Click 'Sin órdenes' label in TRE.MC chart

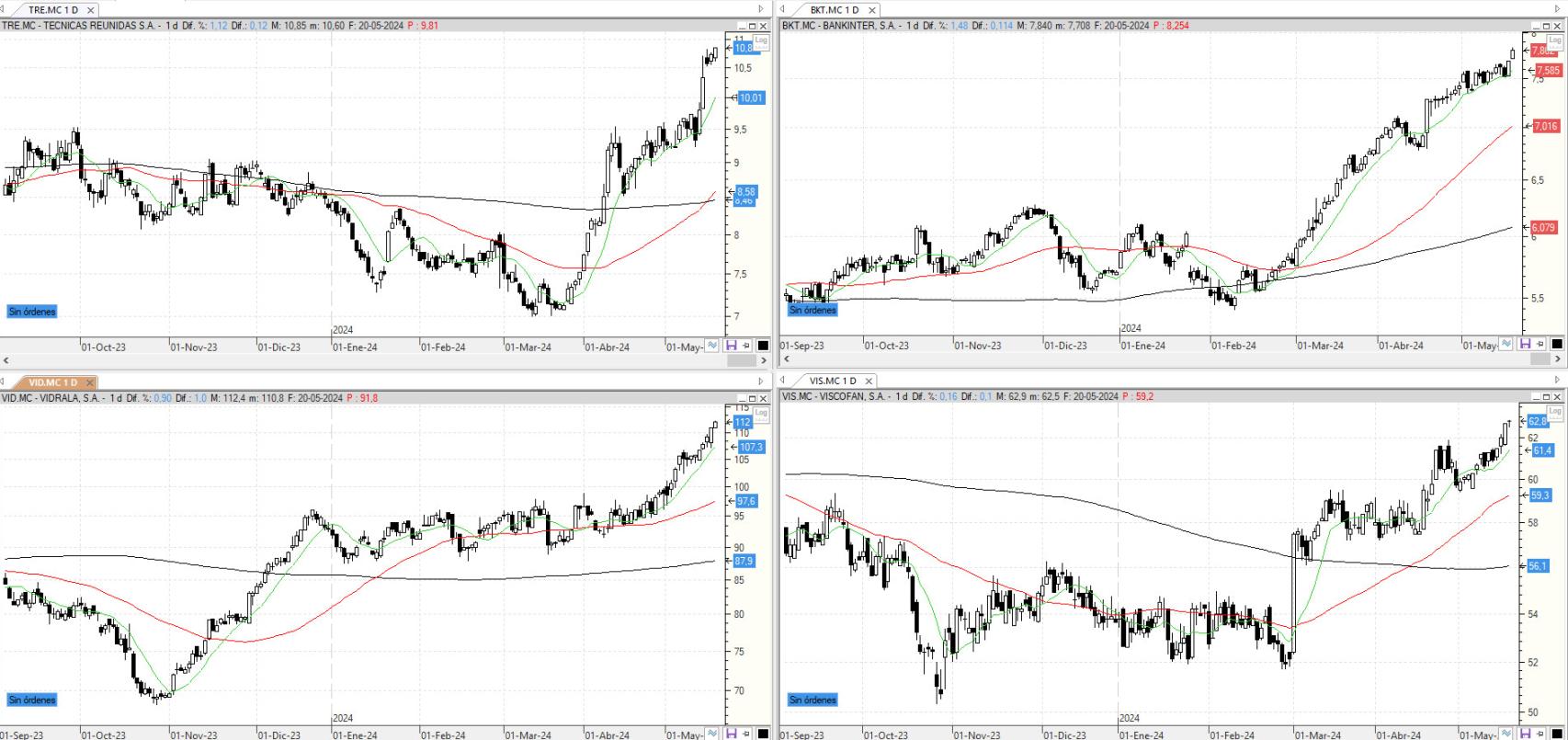(x=32, y=312)
